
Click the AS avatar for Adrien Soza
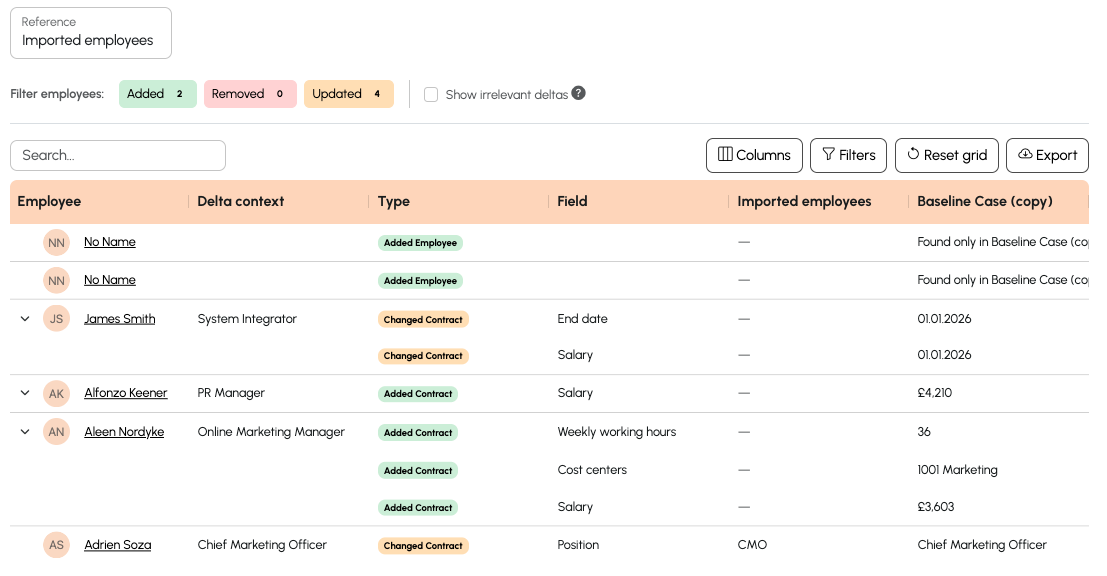(x=57, y=546)
